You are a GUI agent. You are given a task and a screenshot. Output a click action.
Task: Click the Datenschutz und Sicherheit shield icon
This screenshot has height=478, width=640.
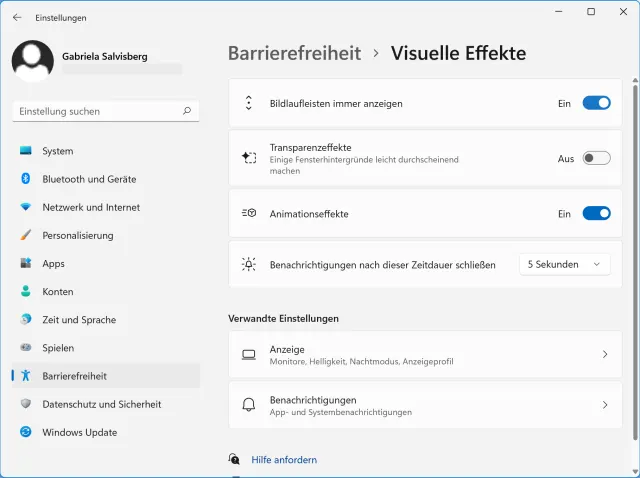point(26,404)
